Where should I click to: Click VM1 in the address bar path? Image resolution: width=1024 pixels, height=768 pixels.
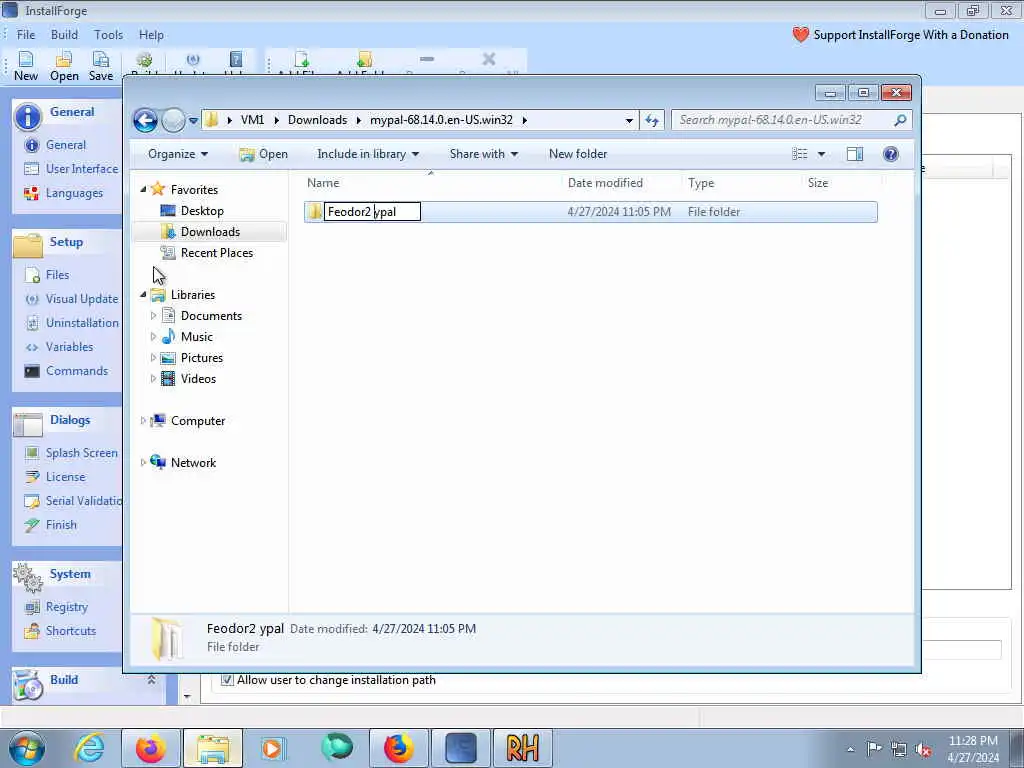(252, 120)
